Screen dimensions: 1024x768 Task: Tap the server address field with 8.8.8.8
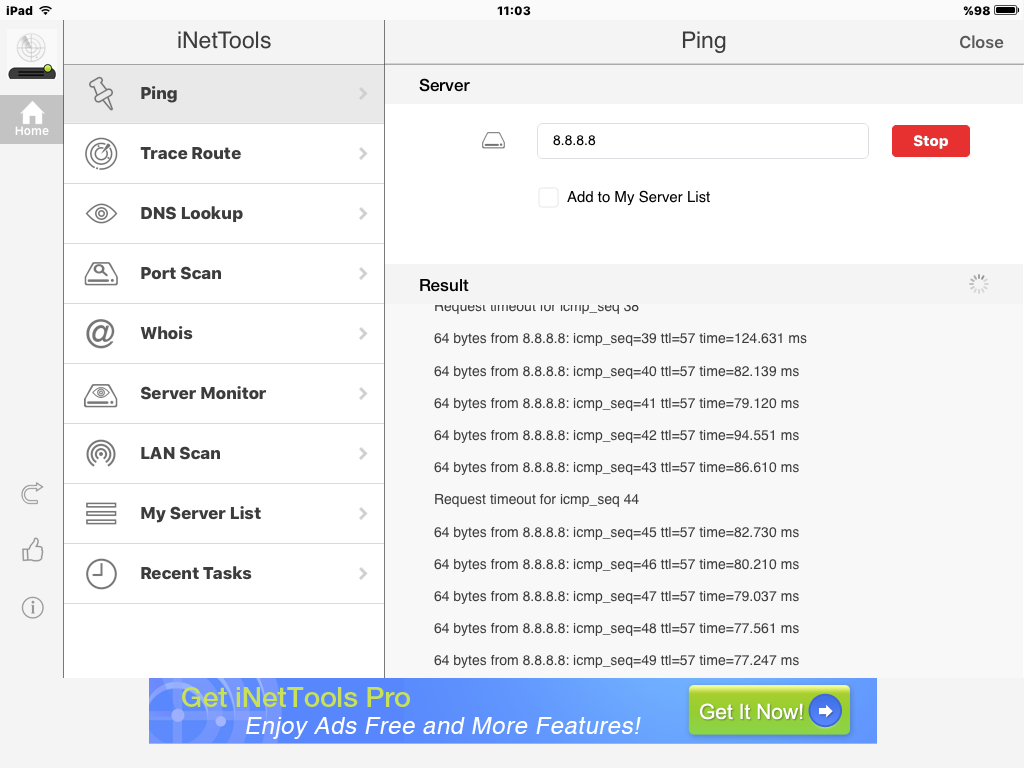coord(703,141)
